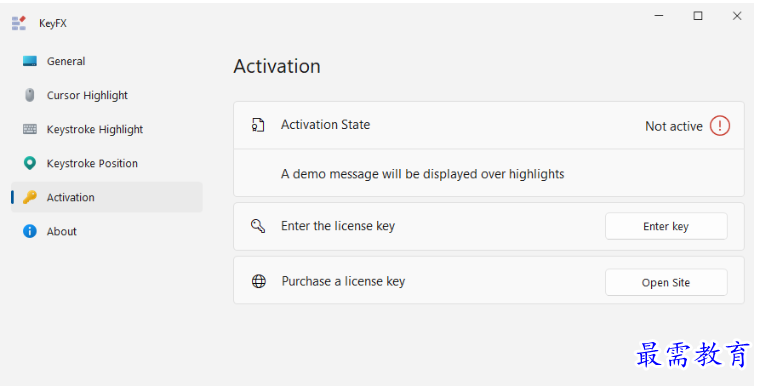Click the magnifier key icon beside Enter license
The width and height of the screenshot is (758, 386).
[x=258, y=225]
